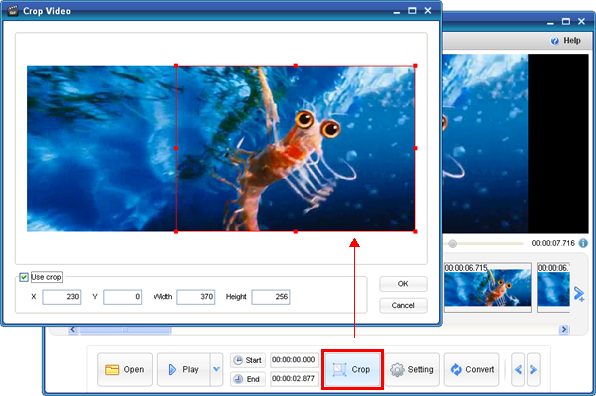The height and width of the screenshot is (396, 596).
Task: Open the Crop tool
Action: [x=352, y=369]
